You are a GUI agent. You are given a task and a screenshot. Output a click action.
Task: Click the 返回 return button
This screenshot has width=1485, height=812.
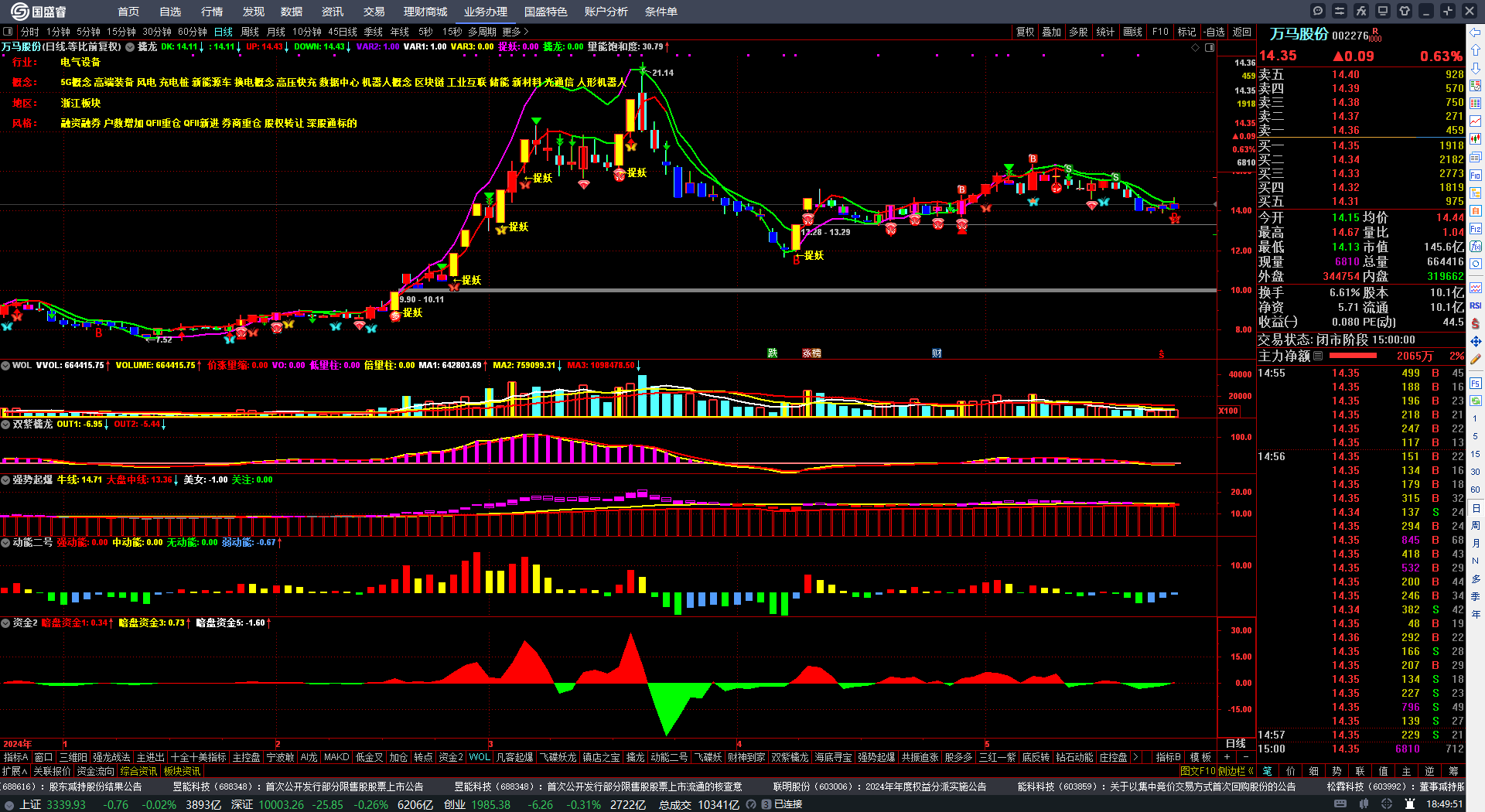click(1242, 32)
